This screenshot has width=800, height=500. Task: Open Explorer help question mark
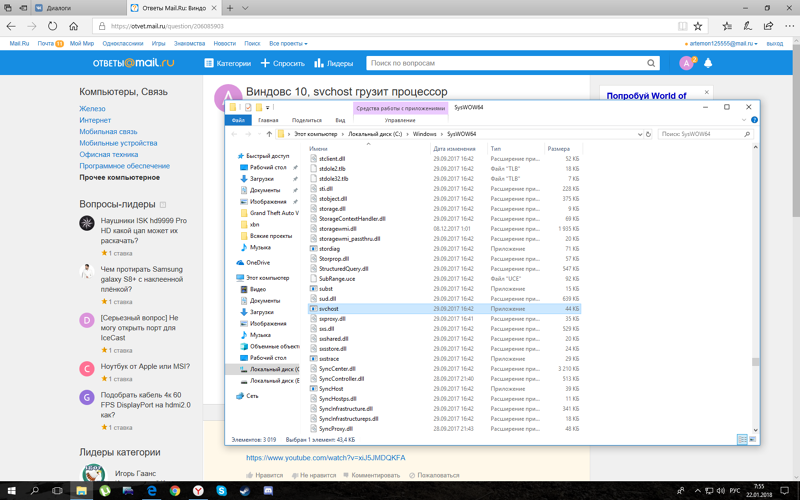pyautogui.click(x=754, y=120)
